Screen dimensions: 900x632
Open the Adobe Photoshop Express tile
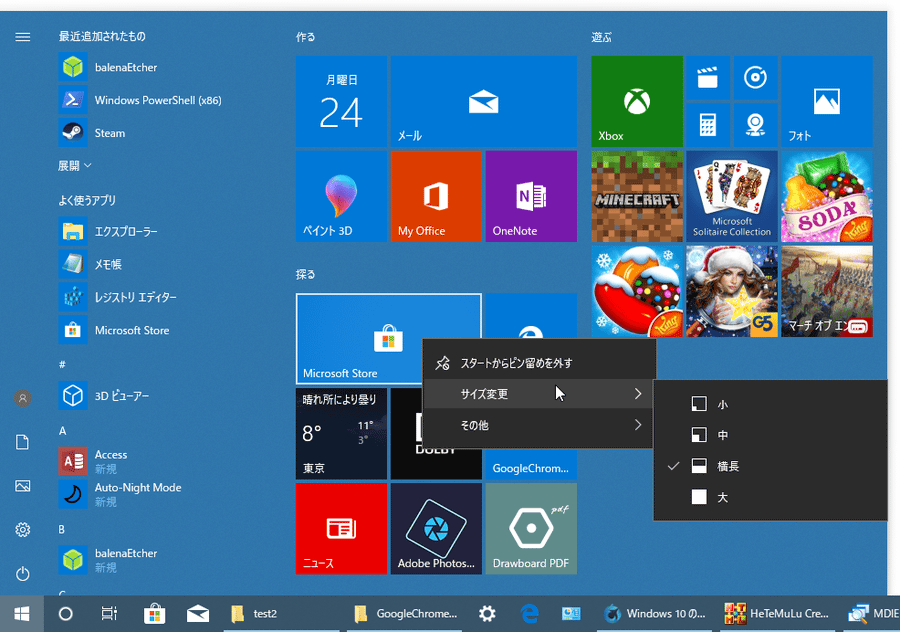click(436, 529)
